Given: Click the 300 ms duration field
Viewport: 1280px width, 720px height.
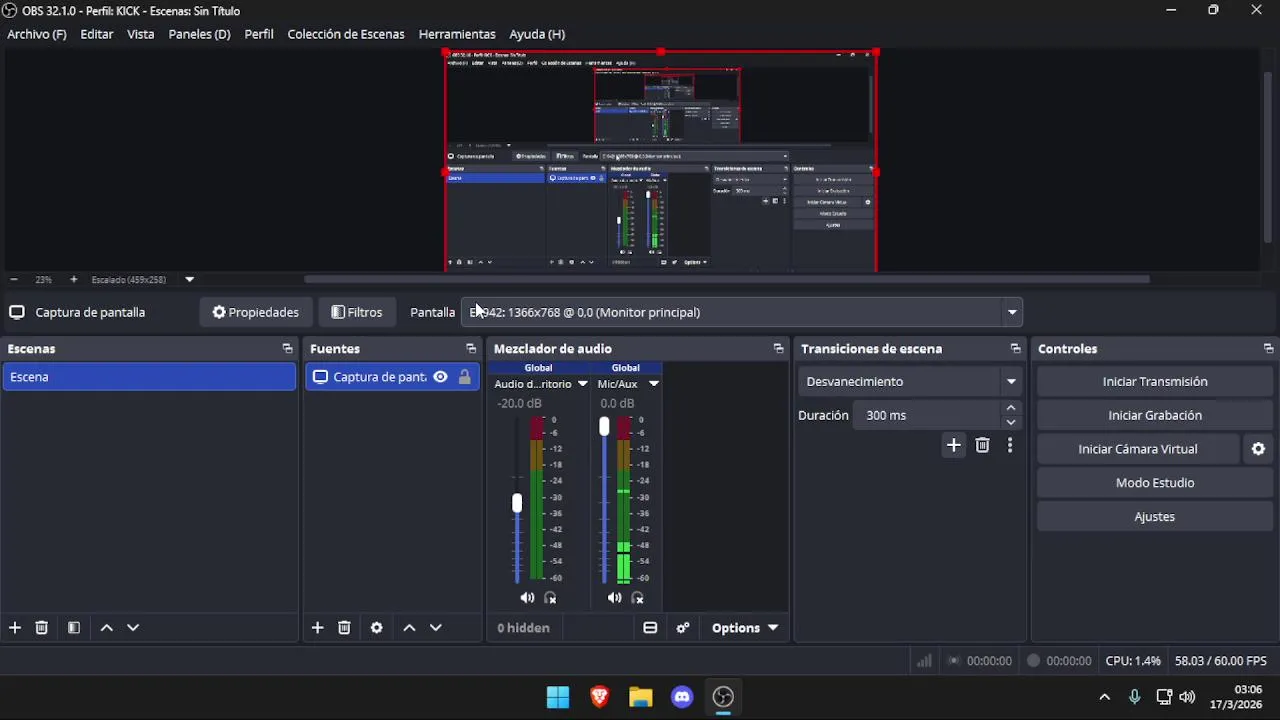Looking at the screenshot, I should pos(926,415).
